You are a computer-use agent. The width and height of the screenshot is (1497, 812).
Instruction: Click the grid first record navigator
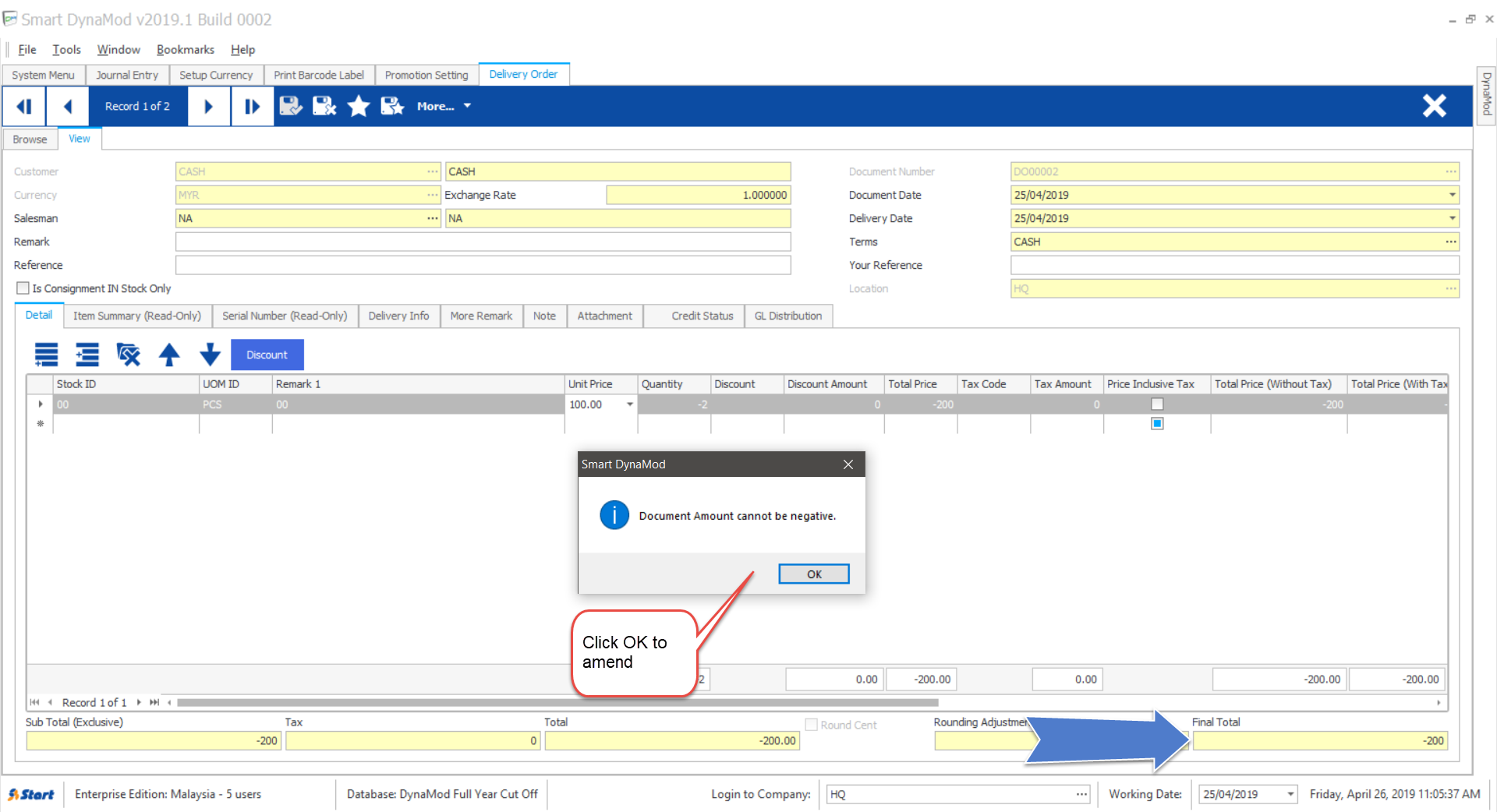pos(34,702)
